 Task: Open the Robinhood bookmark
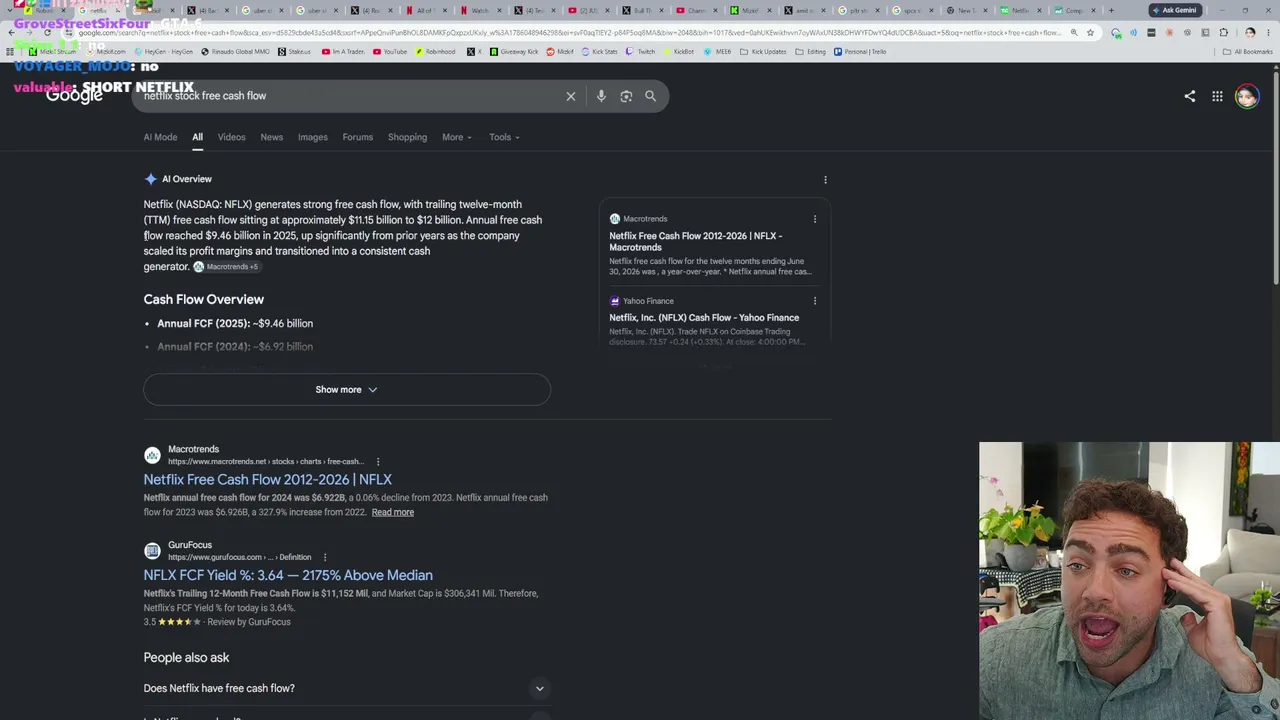pyautogui.click(x=435, y=52)
